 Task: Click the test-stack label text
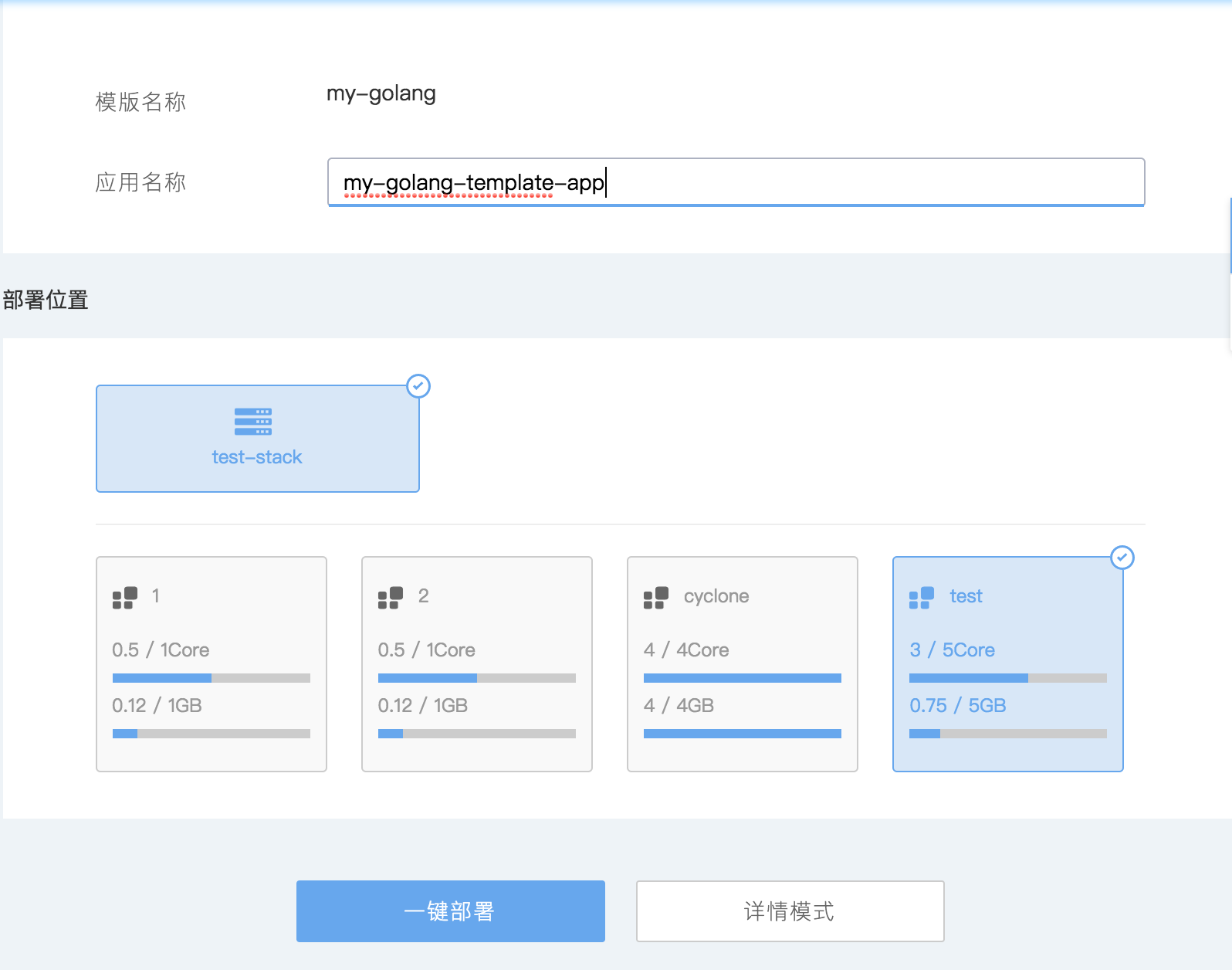point(257,457)
